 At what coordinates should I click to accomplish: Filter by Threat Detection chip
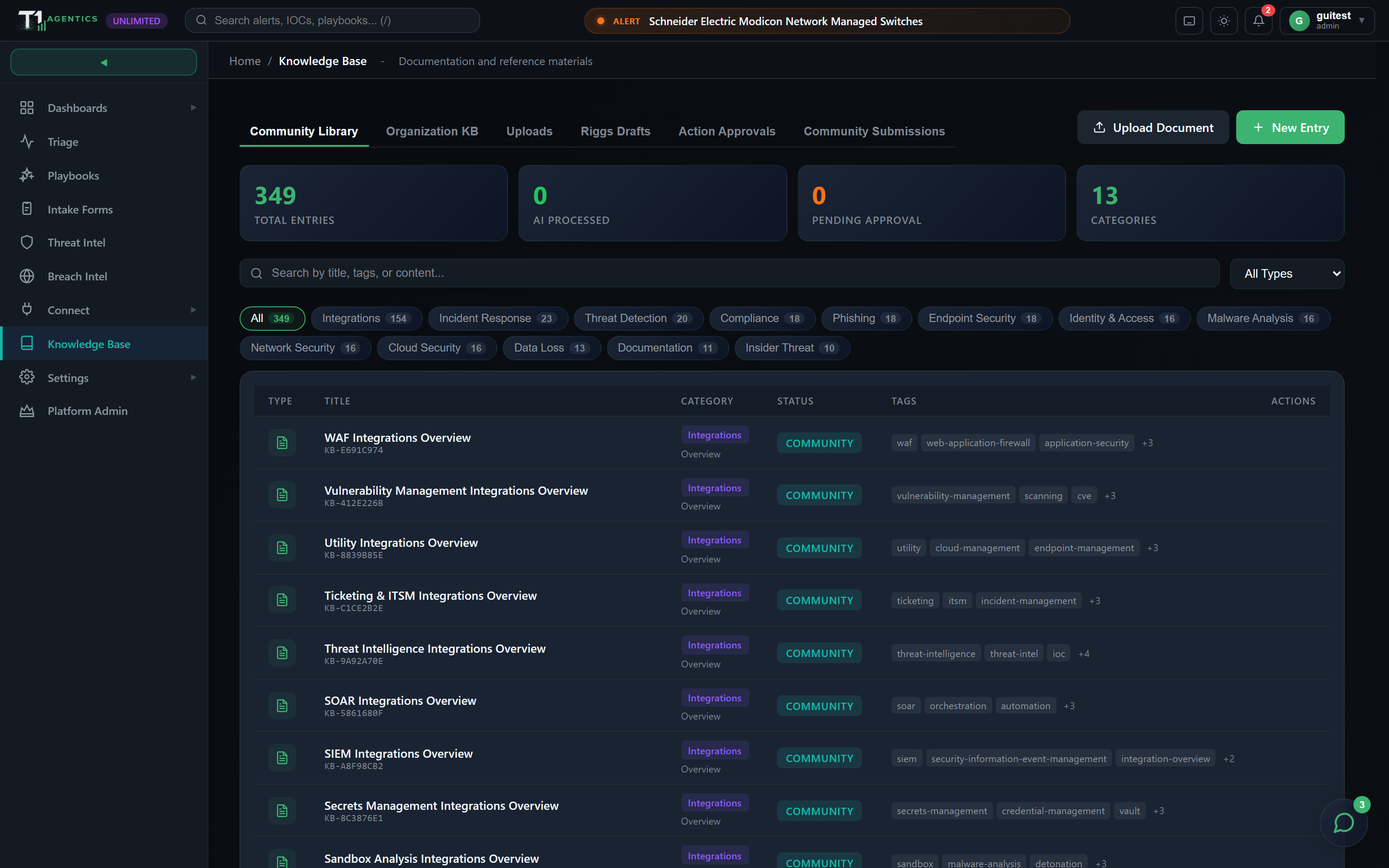tap(638, 319)
